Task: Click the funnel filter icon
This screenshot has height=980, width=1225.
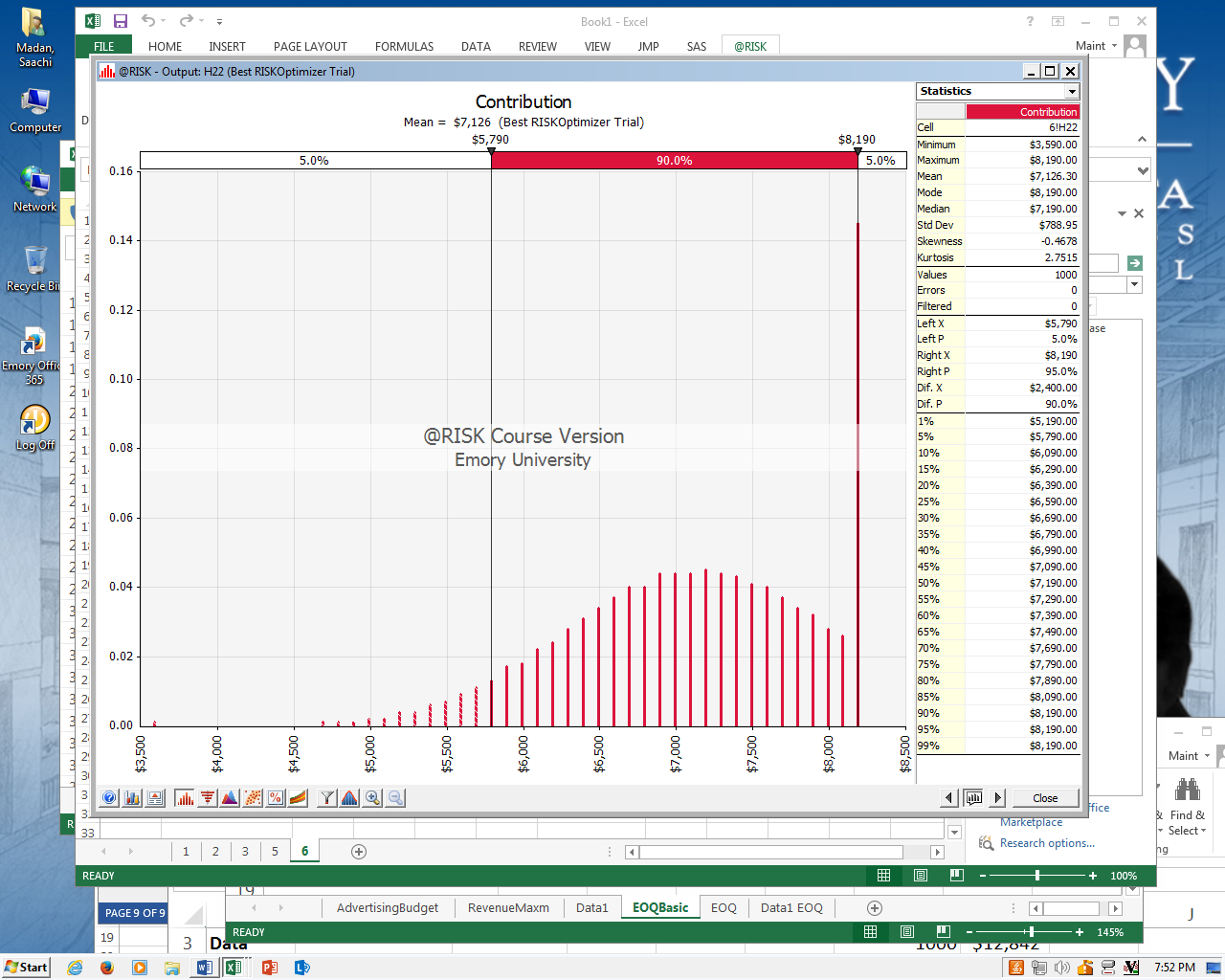Action: tap(327, 798)
